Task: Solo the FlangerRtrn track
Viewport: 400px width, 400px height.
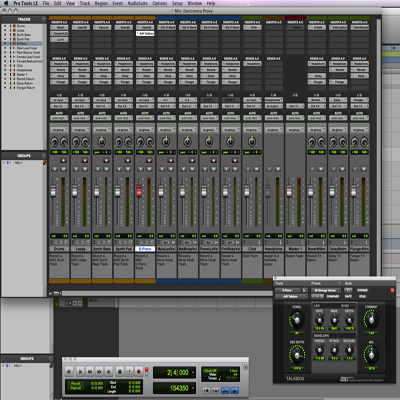Action: tap(355, 169)
